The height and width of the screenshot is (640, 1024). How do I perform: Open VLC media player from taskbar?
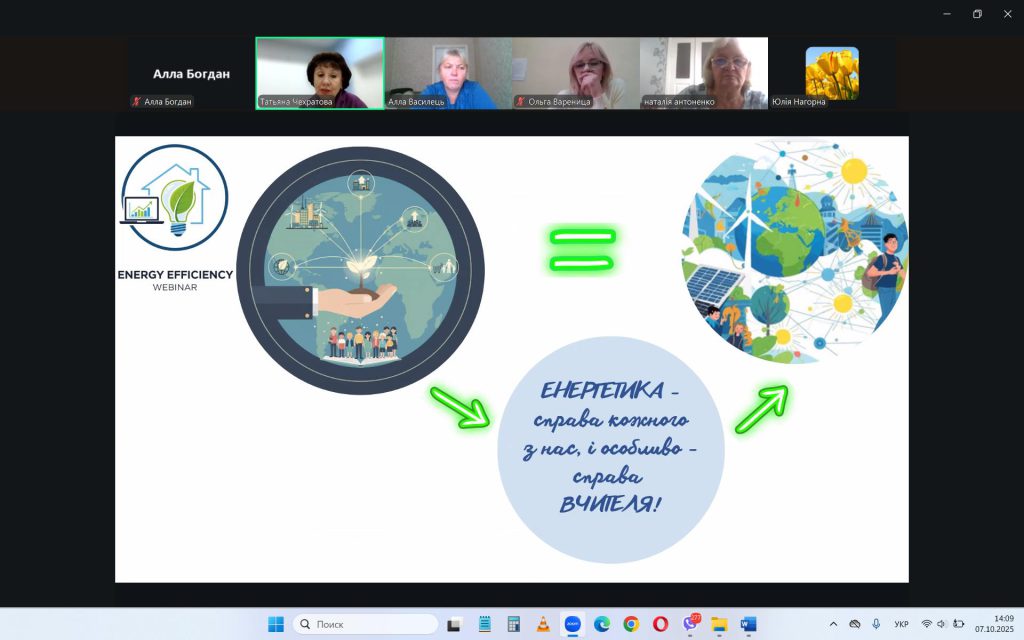click(543, 624)
